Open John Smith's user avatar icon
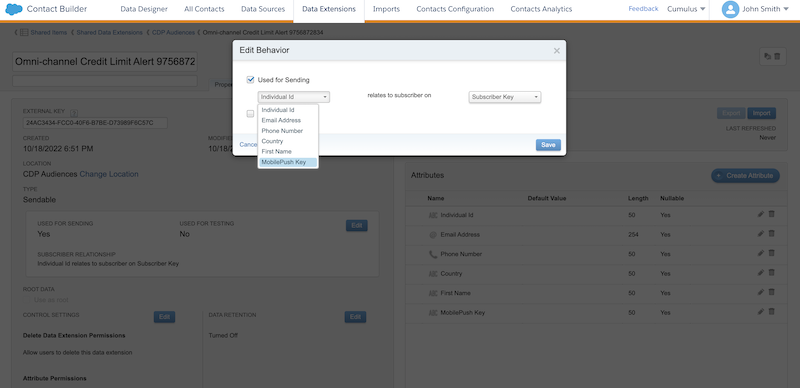This screenshot has height=388, width=800. click(730, 9)
